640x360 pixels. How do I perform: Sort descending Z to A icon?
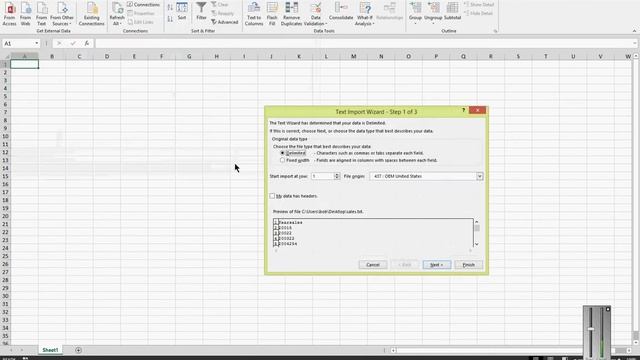tap(170, 19)
